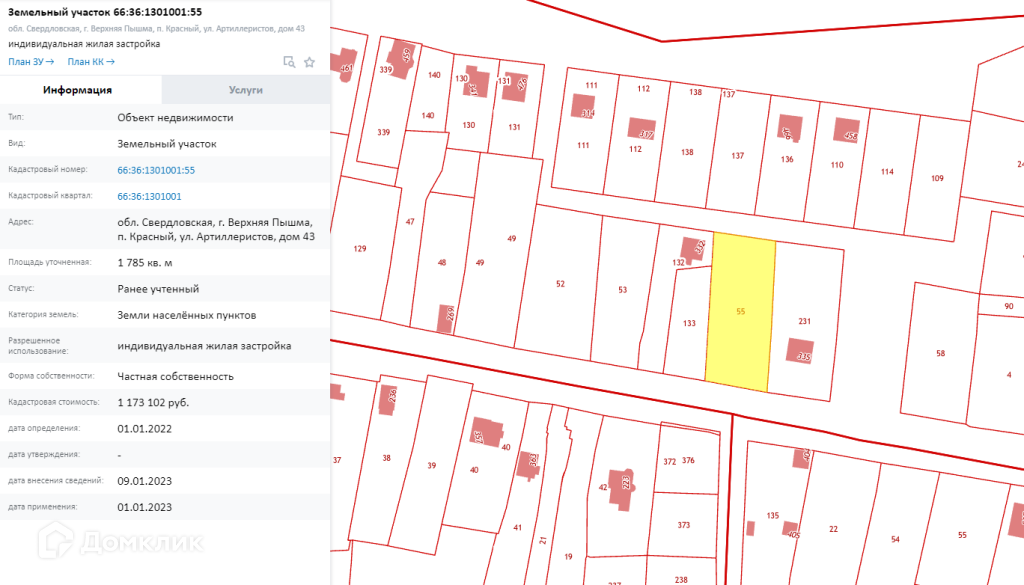Click building 335 on the map

801,351
